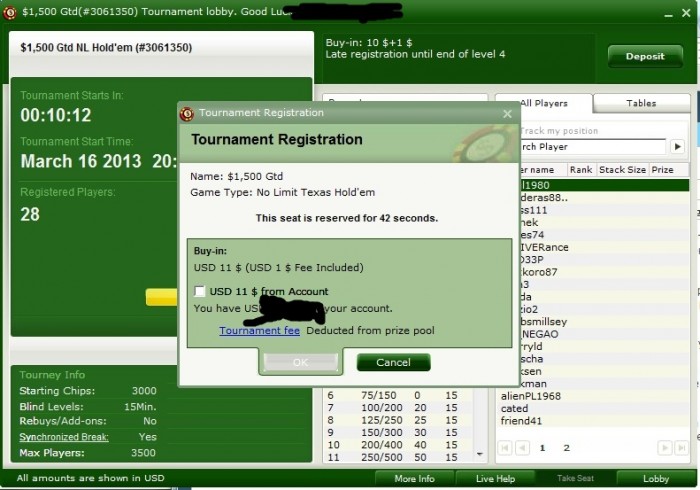Image resolution: width=700 pixels, height=490 pixels.
Task: Go to last page of player list
Action: click(x=681, y=448)
